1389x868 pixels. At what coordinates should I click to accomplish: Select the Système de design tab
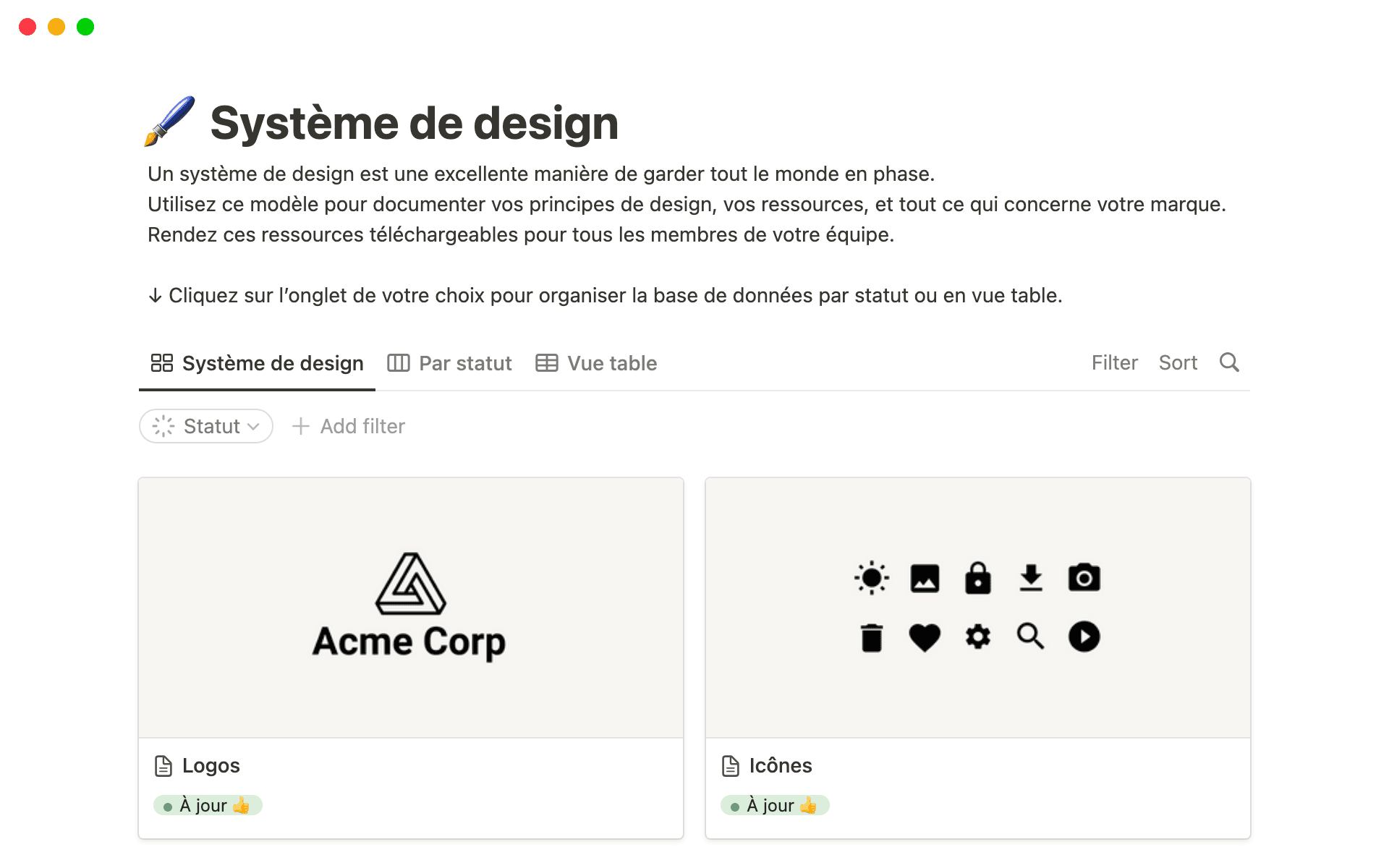[273, 362]
